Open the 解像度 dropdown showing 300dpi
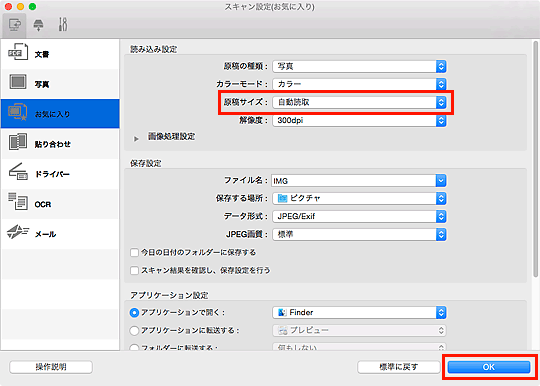 coord(359,120)
